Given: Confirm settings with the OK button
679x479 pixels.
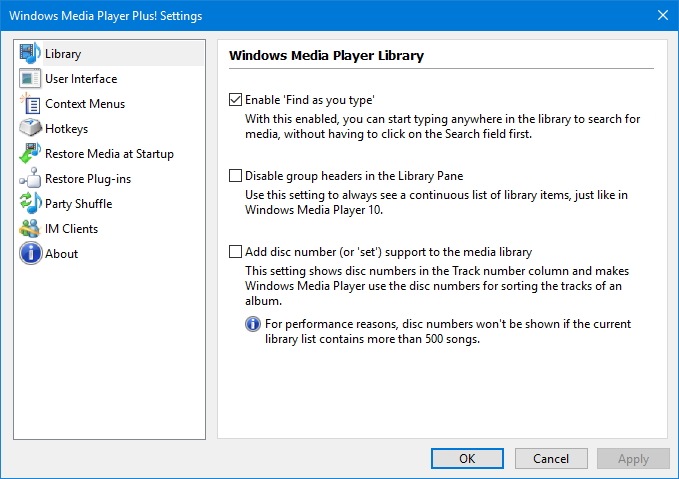Looking at the screenshot, I should point(467,458).
